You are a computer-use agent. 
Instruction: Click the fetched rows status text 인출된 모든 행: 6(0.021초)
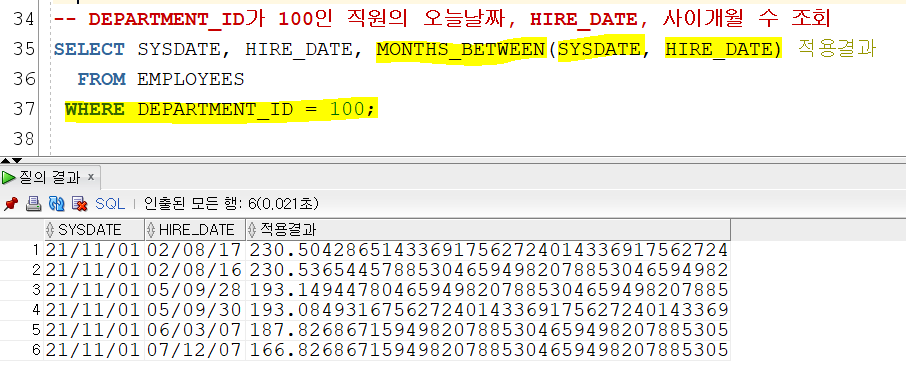(231, 203)
